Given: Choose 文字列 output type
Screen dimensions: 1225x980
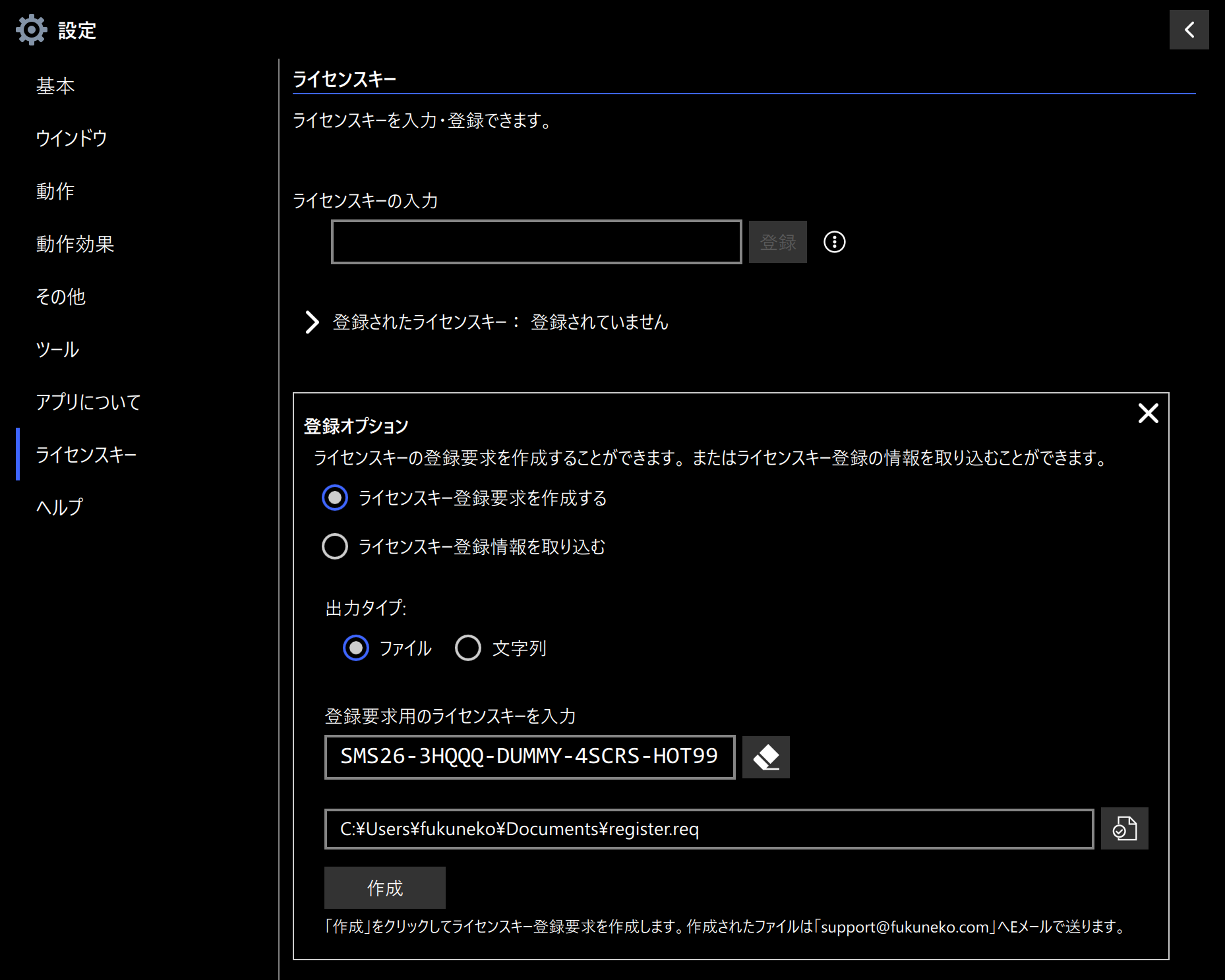Looking at the screenshot, I should (468, 648).
